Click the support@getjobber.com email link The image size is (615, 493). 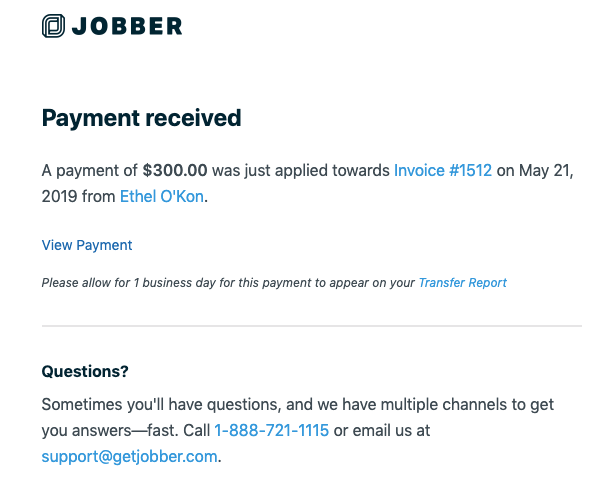click(x=129, y=457)
